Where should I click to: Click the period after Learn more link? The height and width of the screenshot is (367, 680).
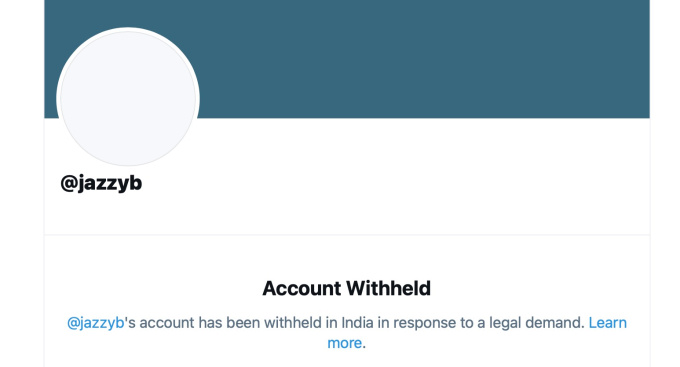(364, 344)
